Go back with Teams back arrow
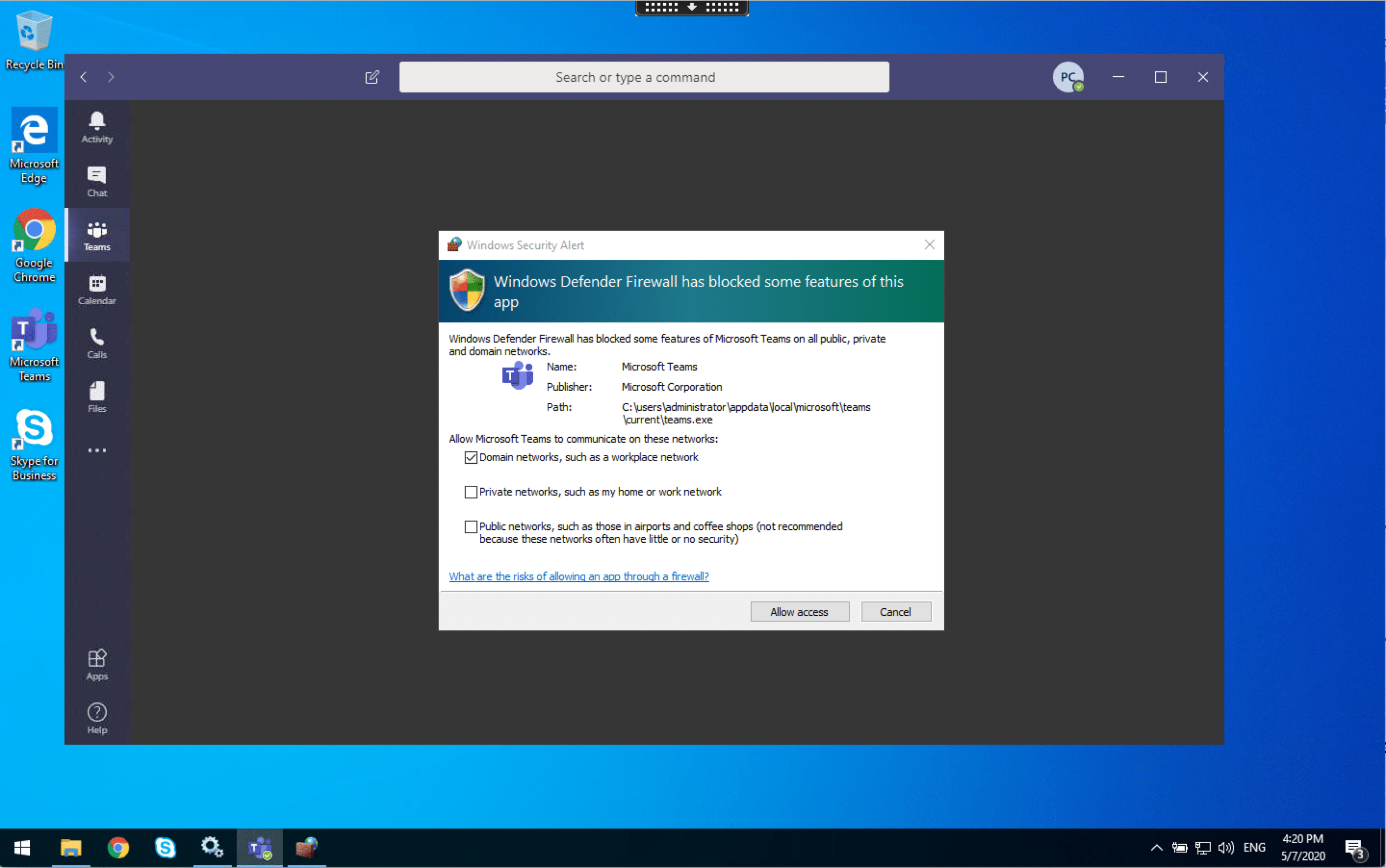The width and height of the screenshot is (1386, 868). pos(84,77)
